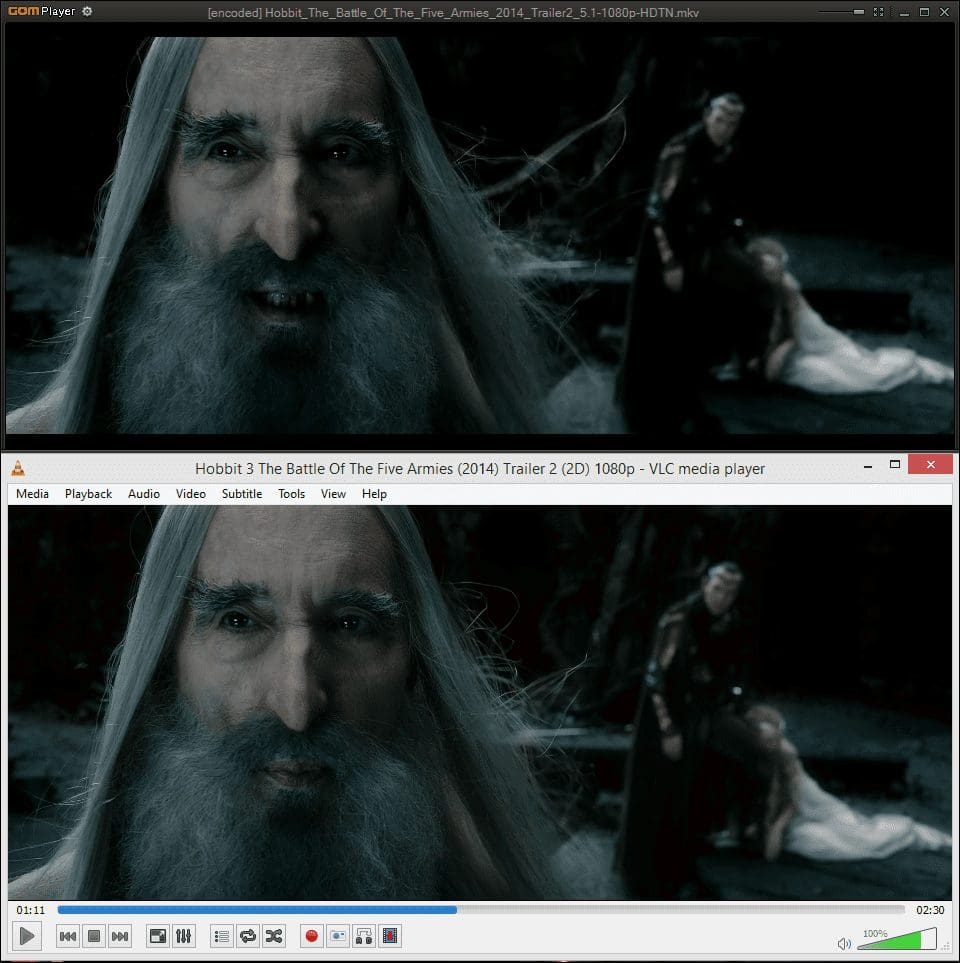Minimize the VLC media player window

(868, 466)
